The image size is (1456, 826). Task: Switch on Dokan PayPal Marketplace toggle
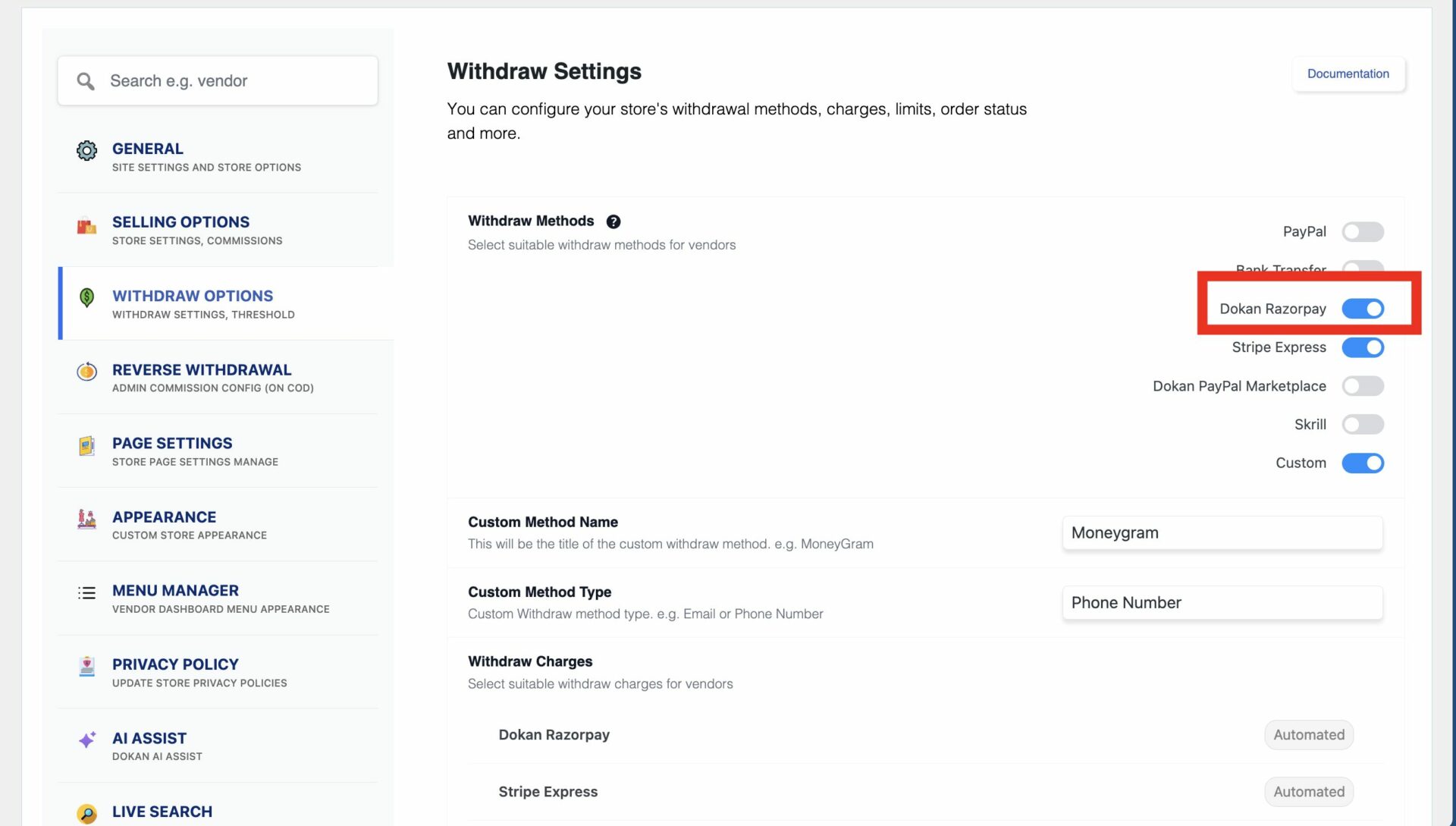click(1362, 386)
